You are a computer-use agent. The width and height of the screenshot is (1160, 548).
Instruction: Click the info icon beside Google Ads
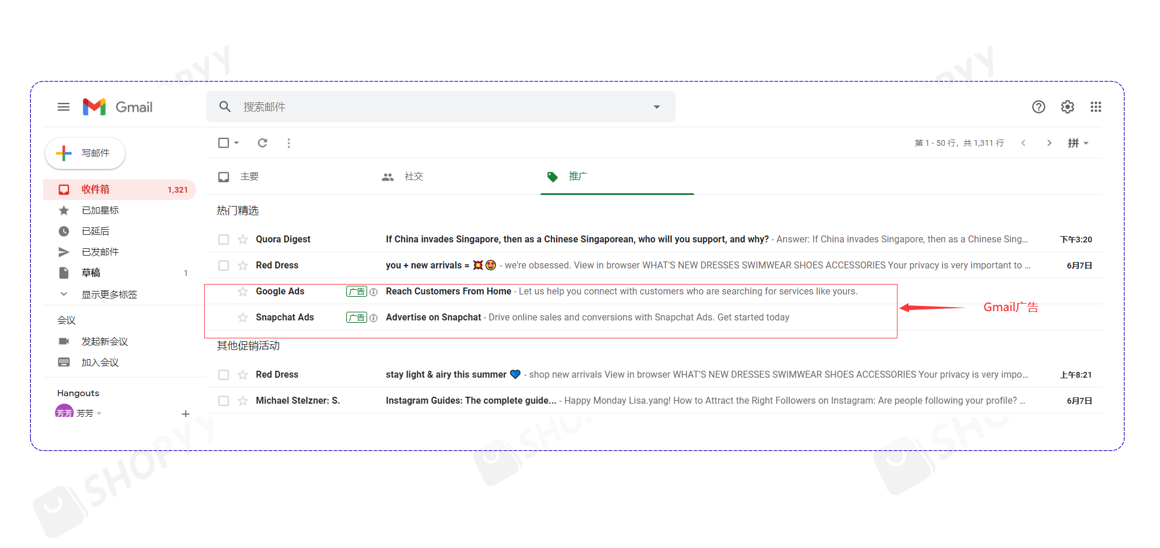tap(374, 292)
